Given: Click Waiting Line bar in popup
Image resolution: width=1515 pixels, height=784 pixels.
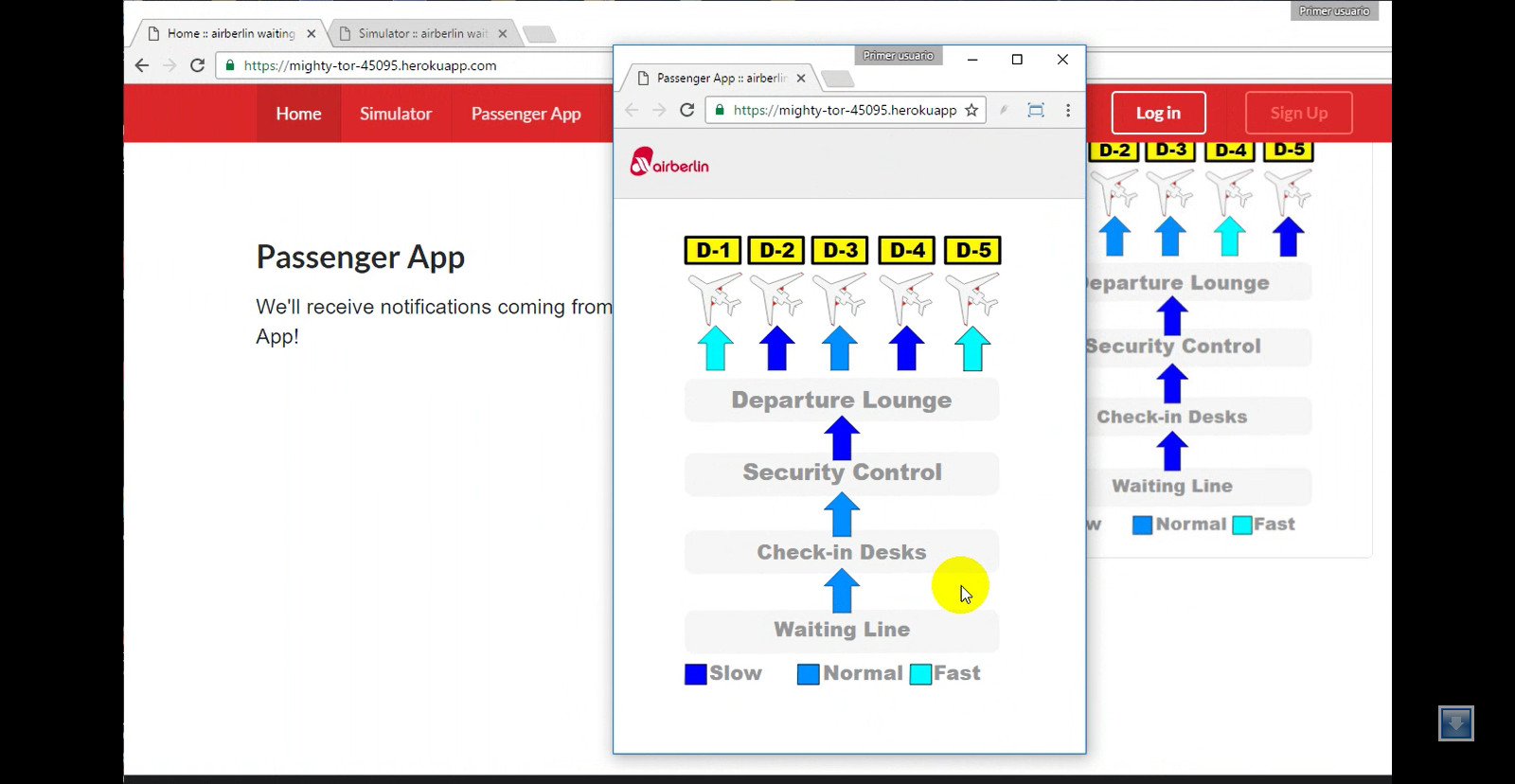Looking at the screenshot, I should (x=842, y=630).
